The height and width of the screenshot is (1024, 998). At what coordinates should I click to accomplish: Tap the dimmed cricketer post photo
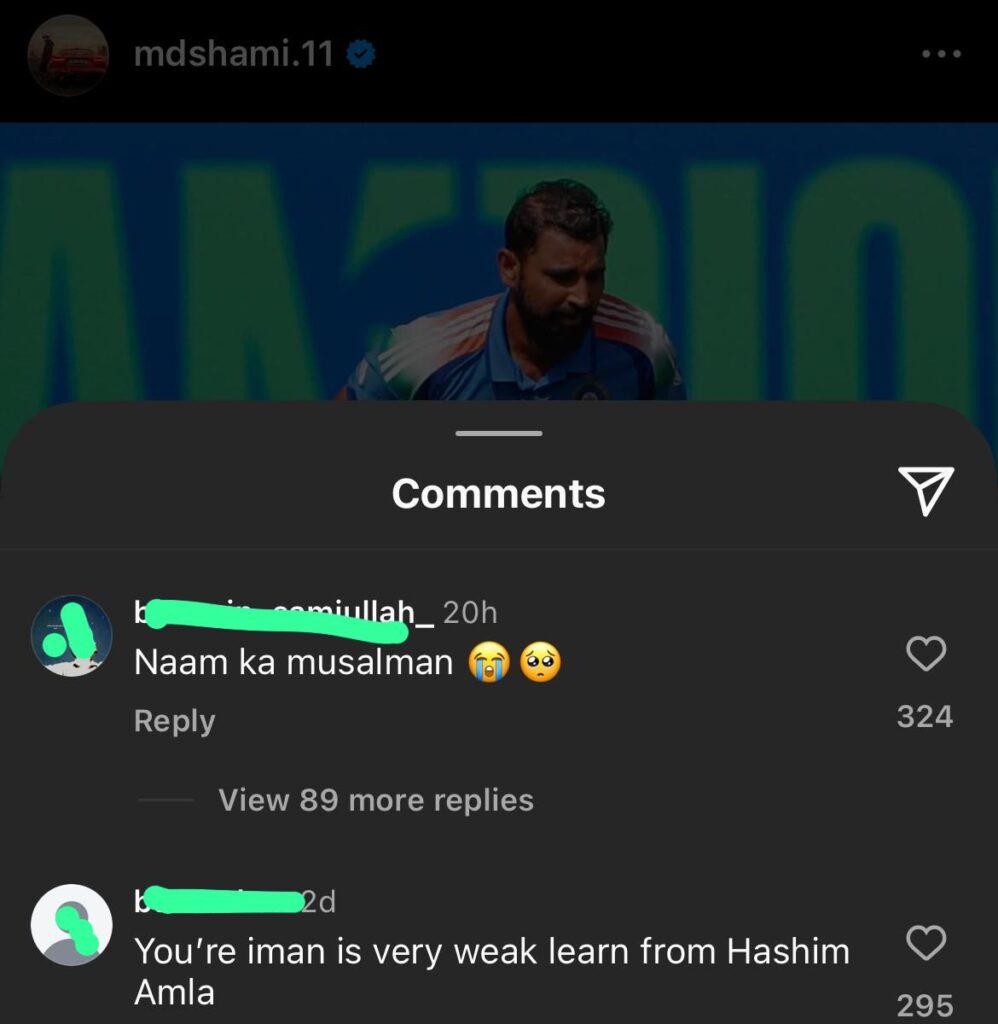[x=499, y=261]
